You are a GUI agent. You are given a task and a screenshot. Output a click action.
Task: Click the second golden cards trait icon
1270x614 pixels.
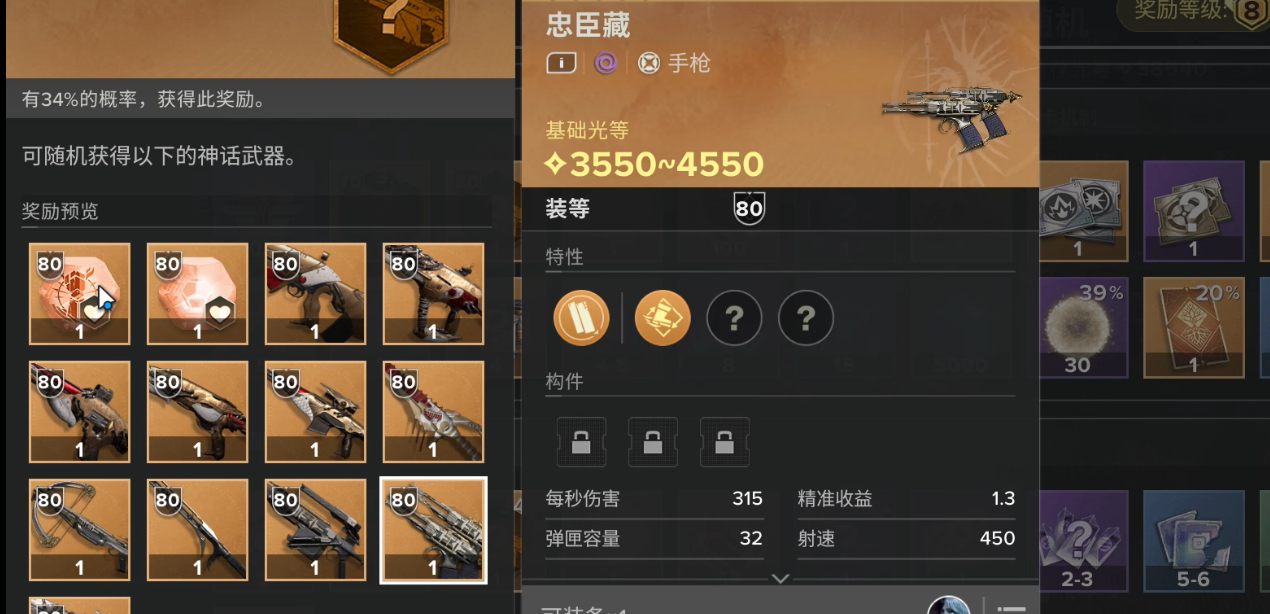662,318
